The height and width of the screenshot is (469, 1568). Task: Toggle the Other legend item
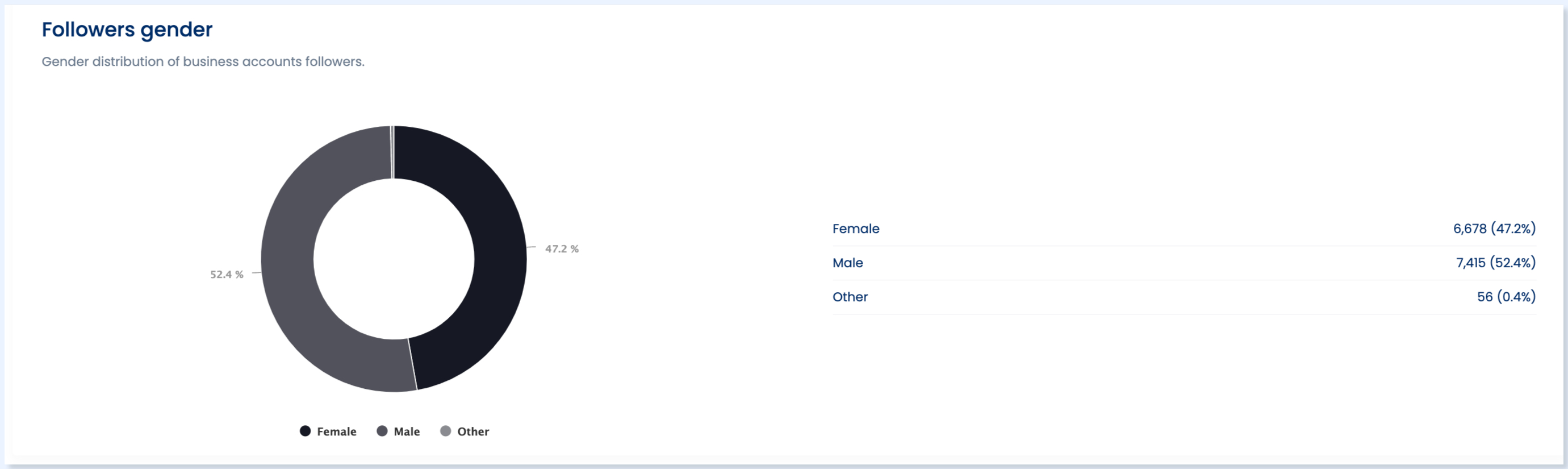tap(465, 431)
